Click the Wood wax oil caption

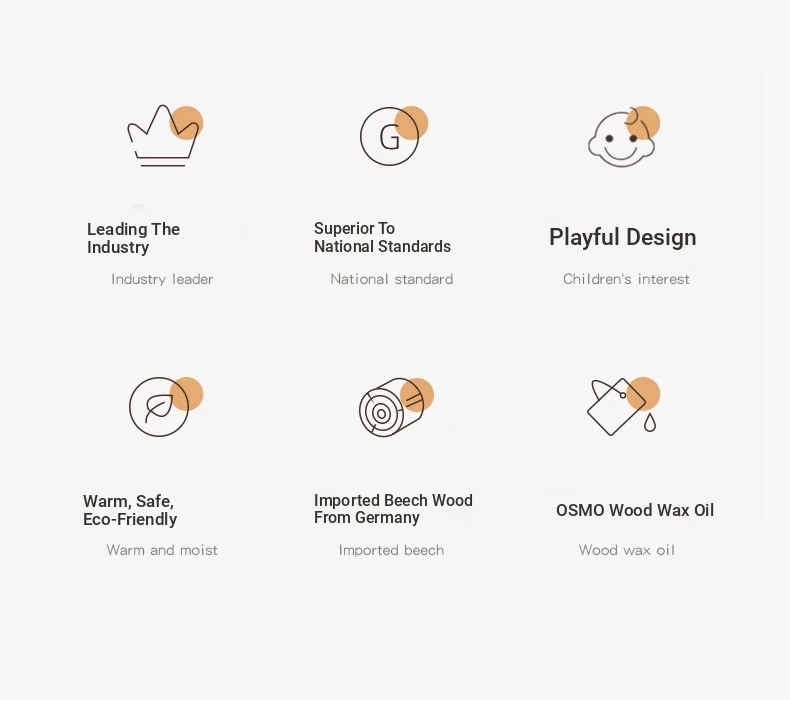coord(626,550)
